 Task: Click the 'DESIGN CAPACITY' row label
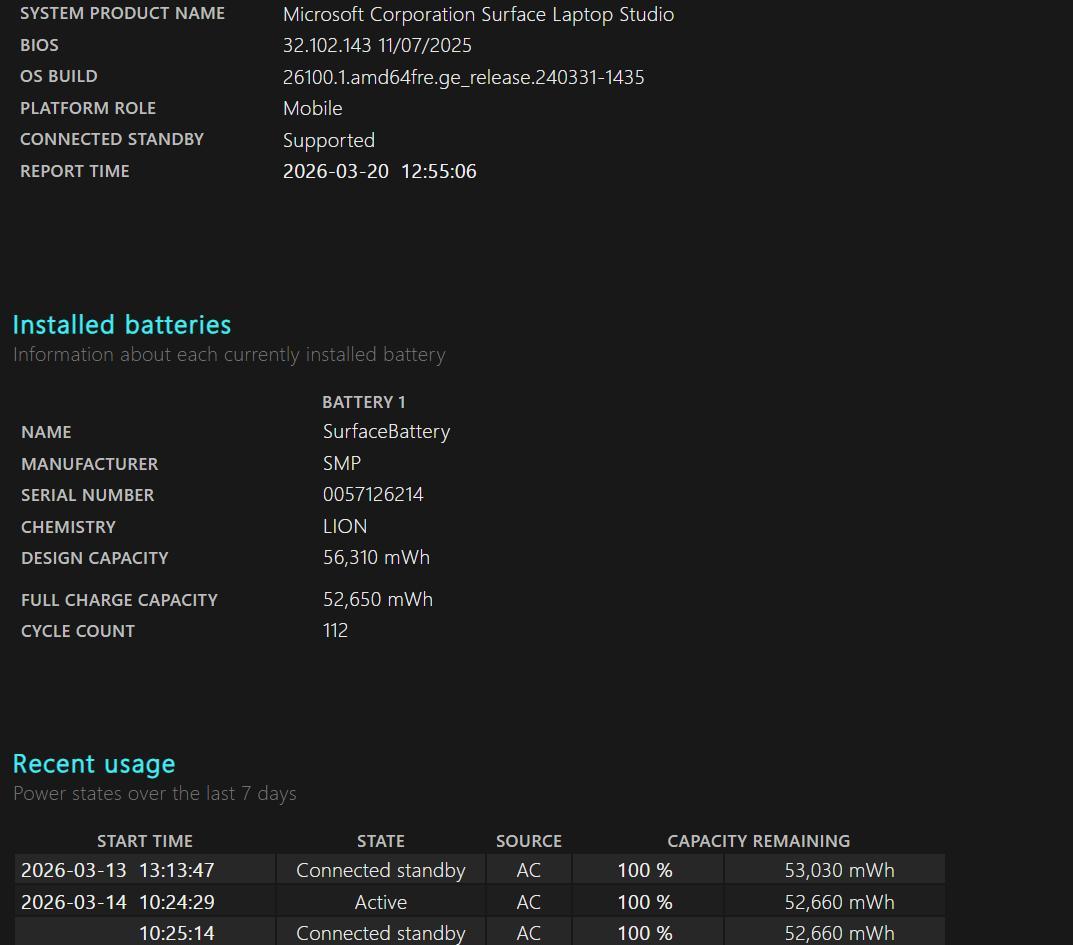[x=94, y=558]
